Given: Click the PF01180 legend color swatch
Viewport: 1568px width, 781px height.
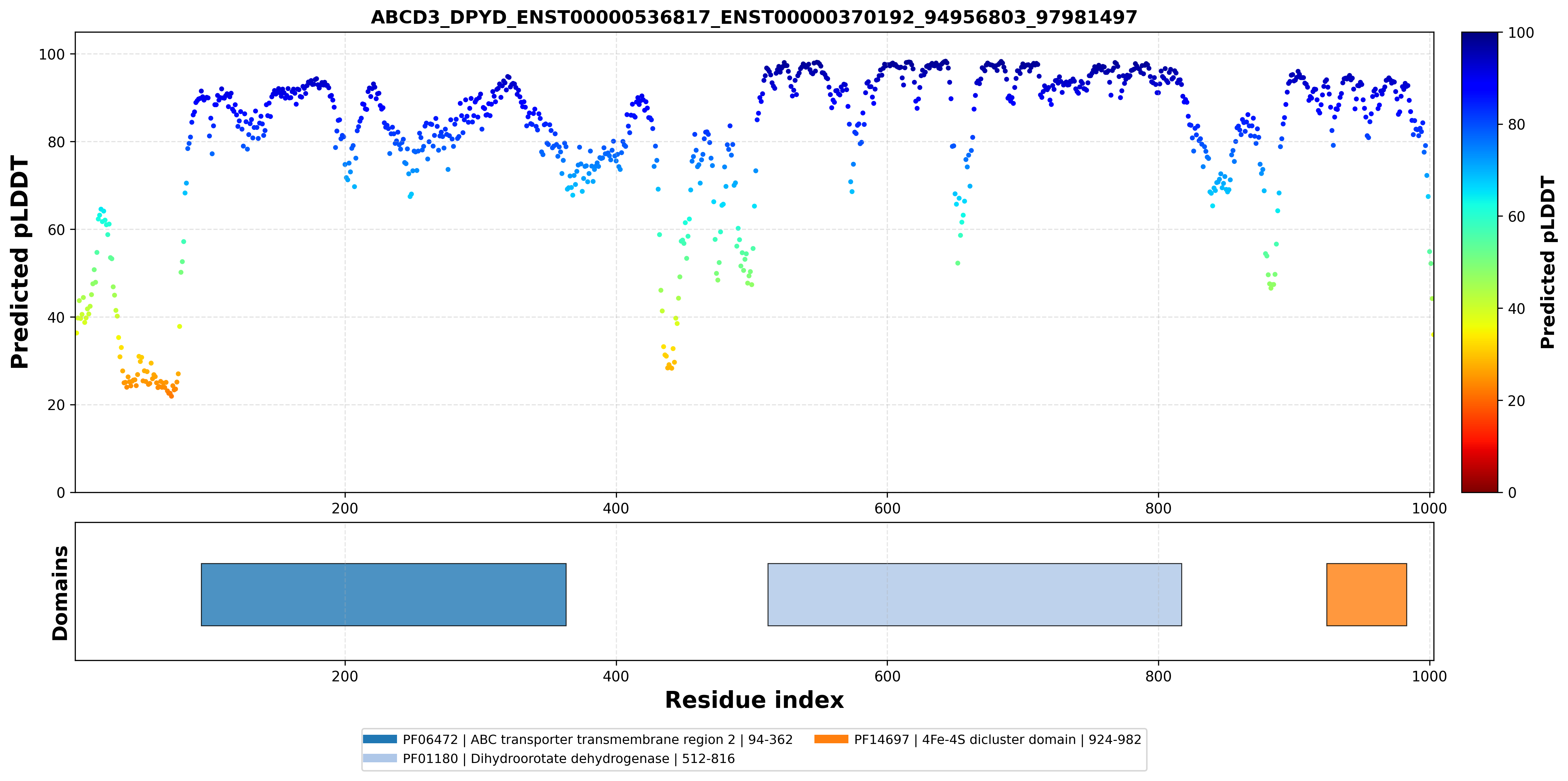Looking at the screenshot, I should pyautogui.click(x=380, y=758).
